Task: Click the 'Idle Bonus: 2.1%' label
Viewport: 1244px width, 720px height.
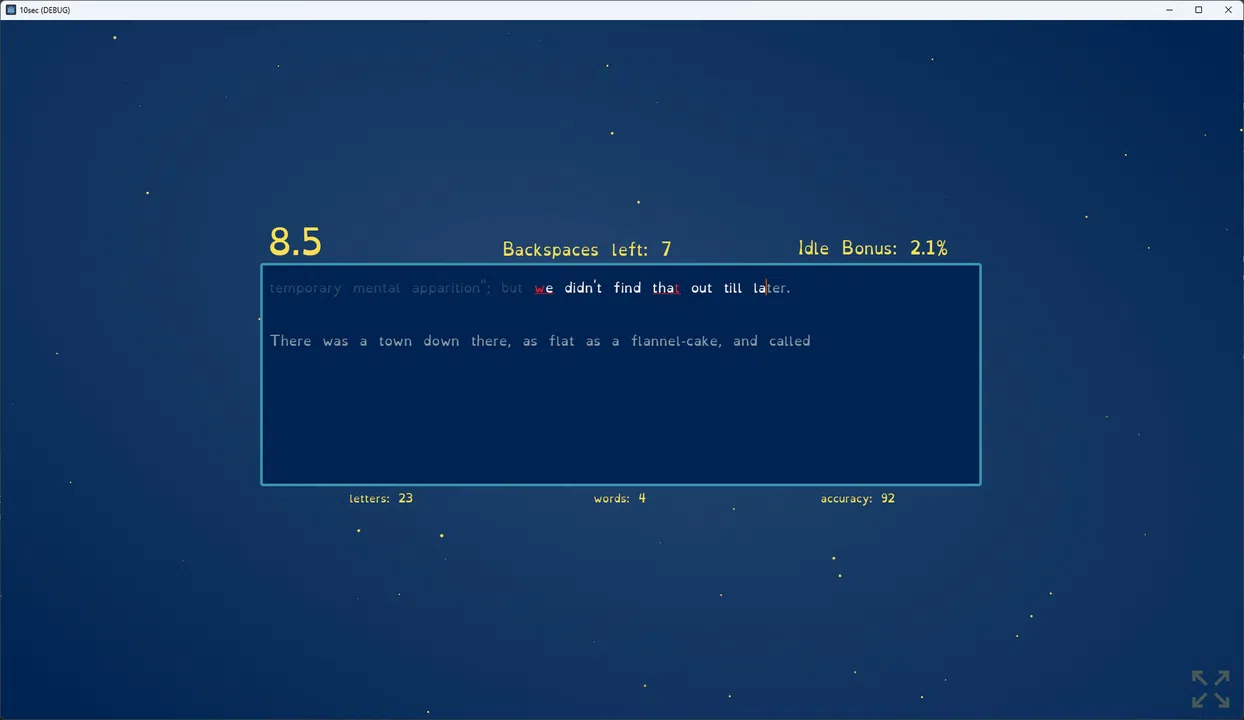Action: (x=873, y=248)
